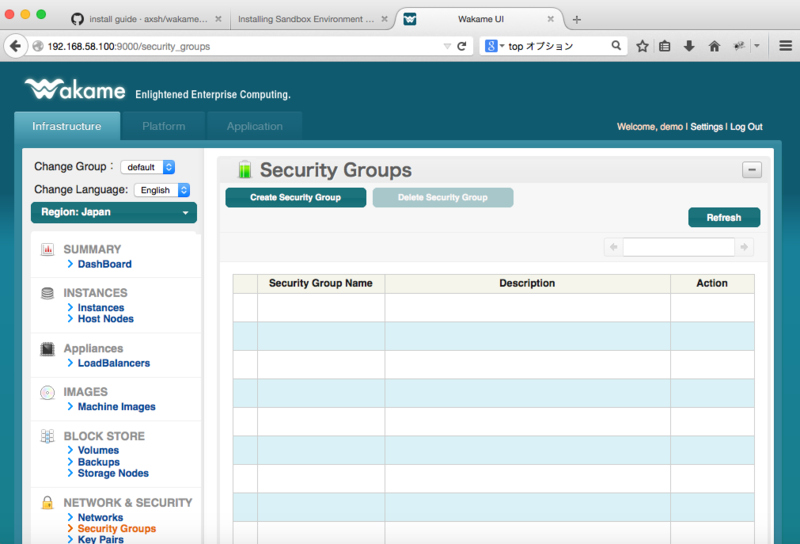Open the search engine selector arrow
This screenshot has height=544, width=800.
pos(502,46)
